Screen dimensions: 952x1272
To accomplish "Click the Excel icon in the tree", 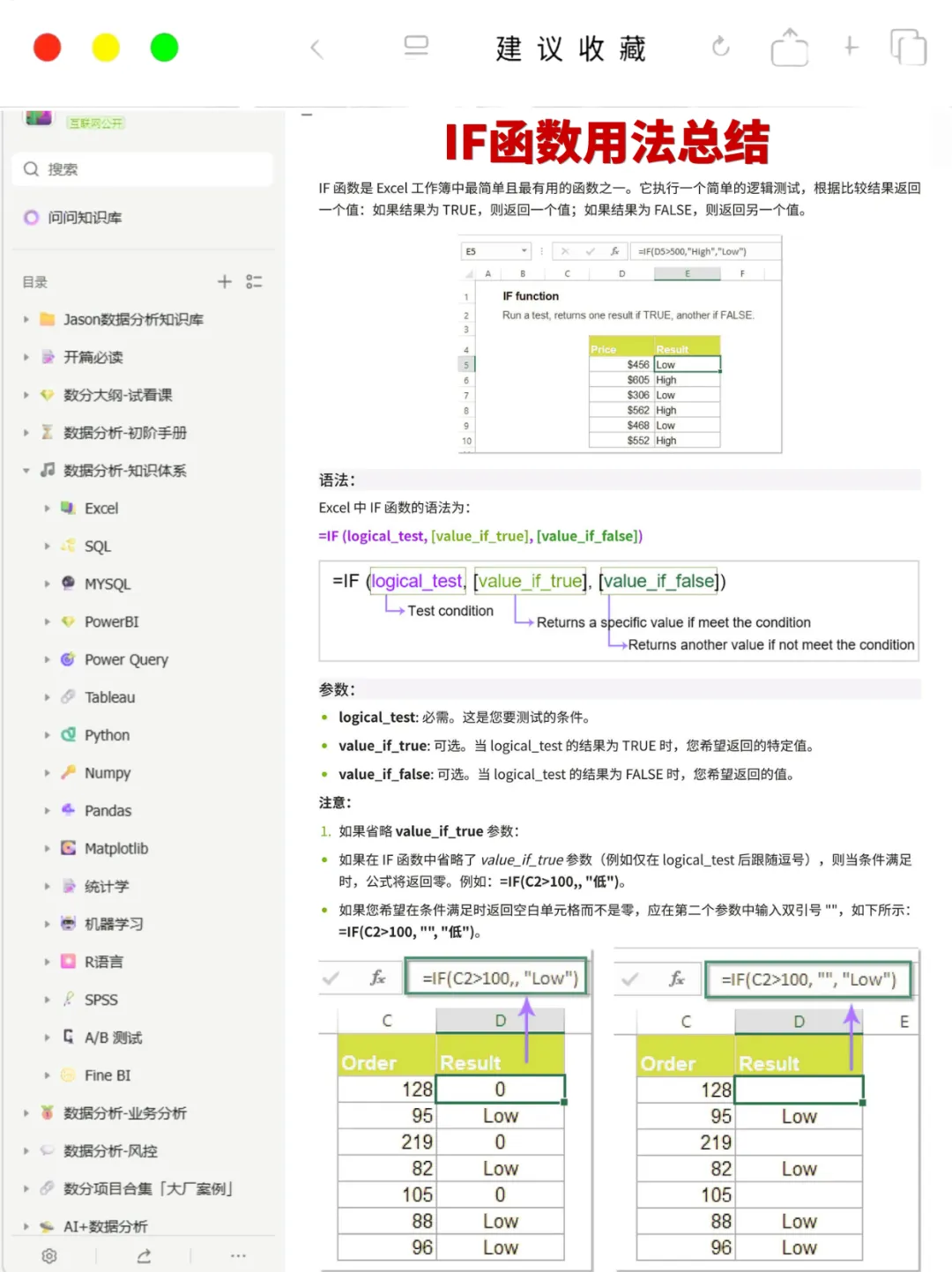I will point(68,508).
